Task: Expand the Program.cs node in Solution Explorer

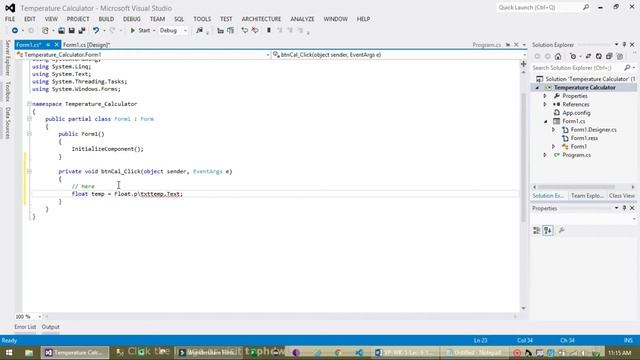Action: click(545, 155)
